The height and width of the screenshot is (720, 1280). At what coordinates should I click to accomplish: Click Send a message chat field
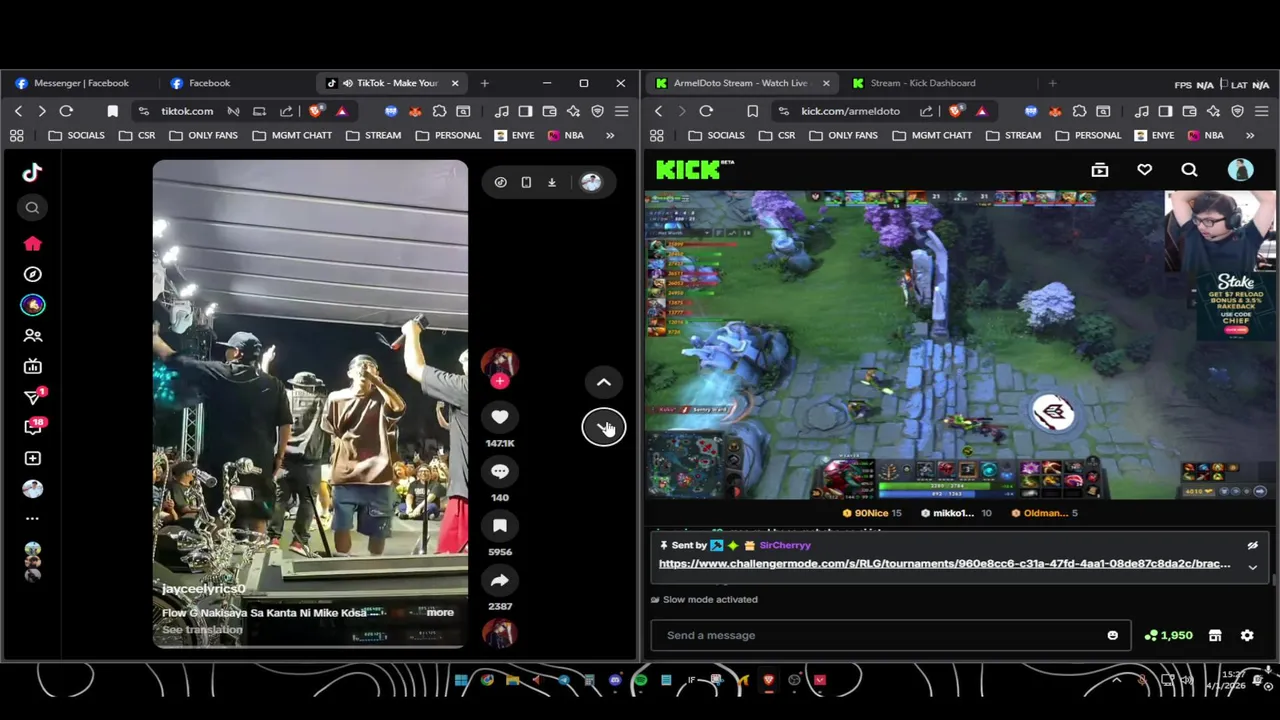pyautogui.click(x=890, y=635)
